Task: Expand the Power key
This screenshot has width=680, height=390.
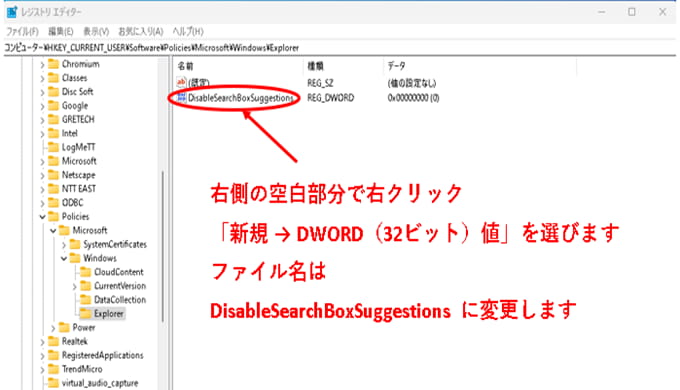Action: point(53,328)
